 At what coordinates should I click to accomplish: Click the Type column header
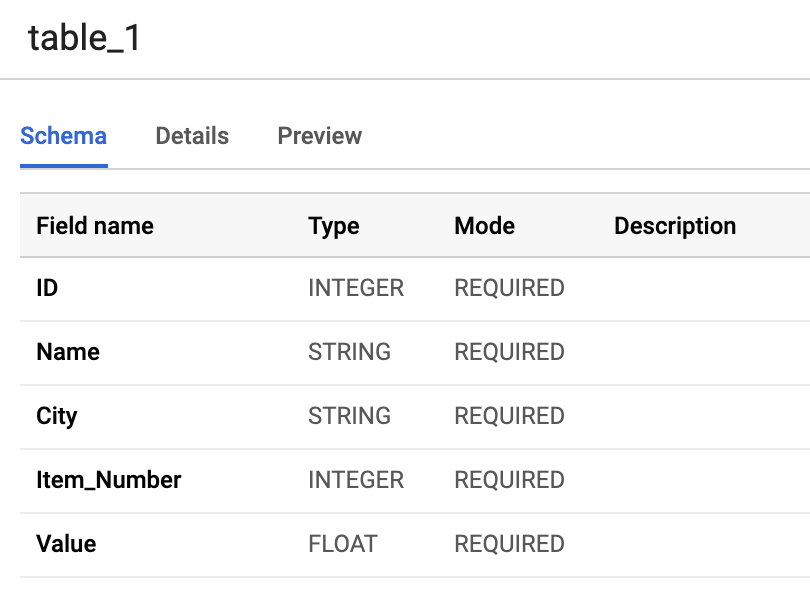click(x=333, y=226)
